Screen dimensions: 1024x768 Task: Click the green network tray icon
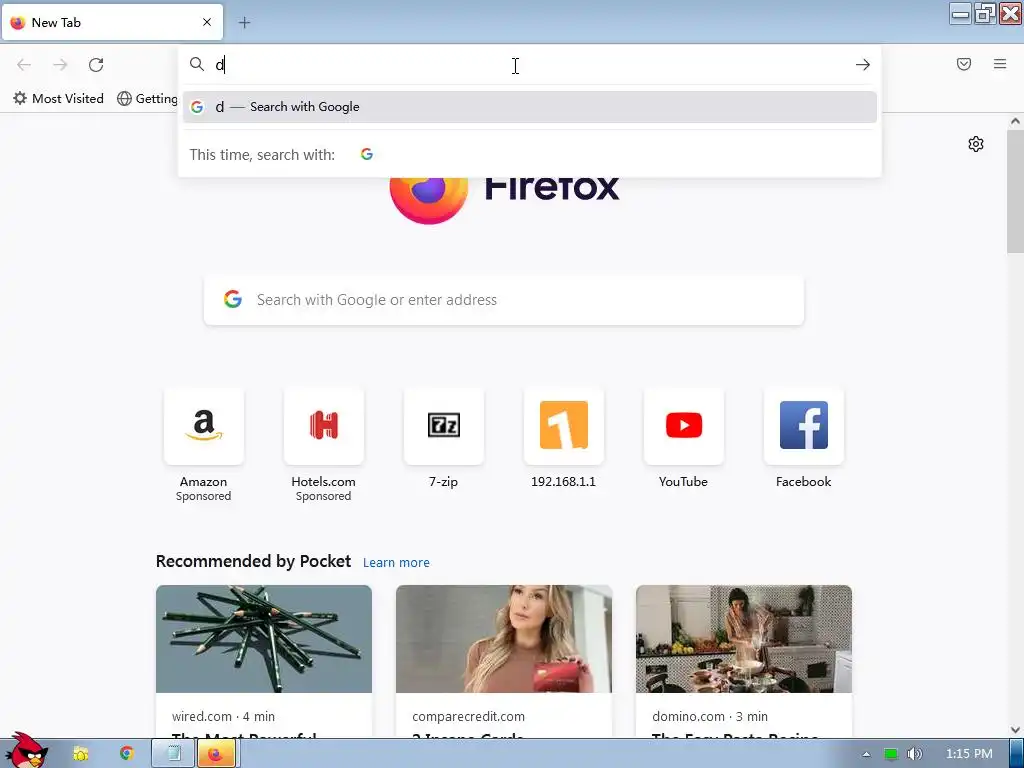[891, 754]
